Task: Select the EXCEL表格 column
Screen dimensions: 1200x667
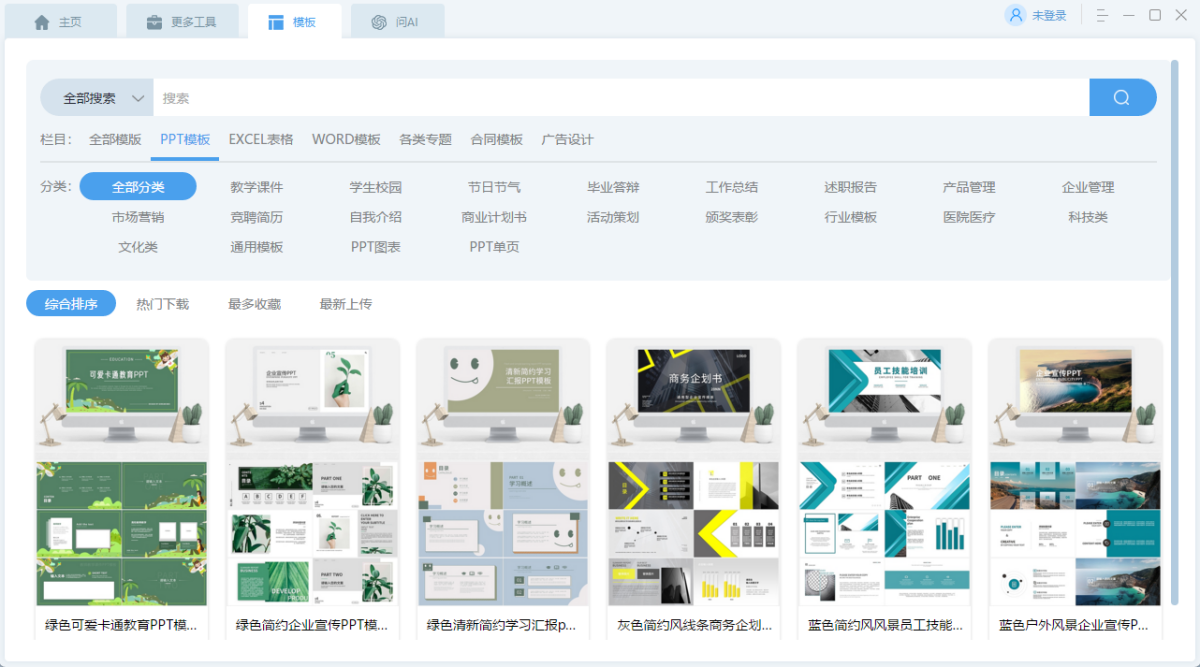Action: tap(261, 140)
